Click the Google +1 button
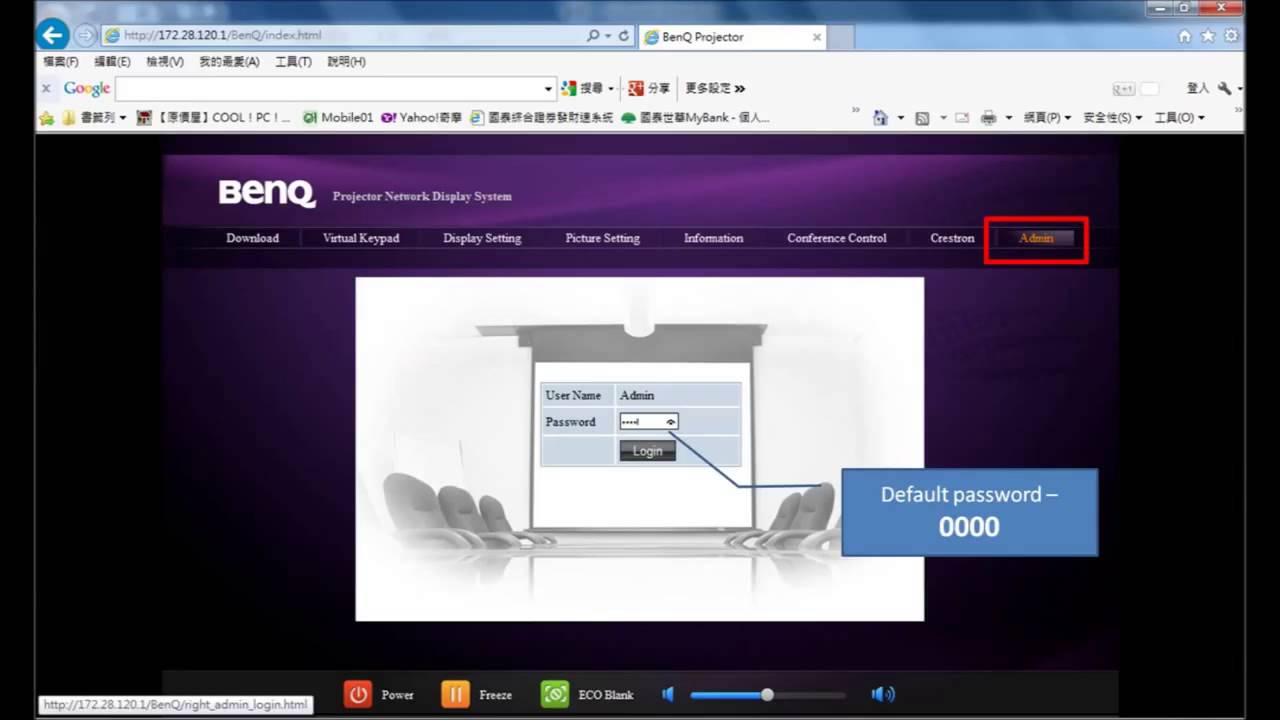 pyautogui.click(x=1123, y=89)
